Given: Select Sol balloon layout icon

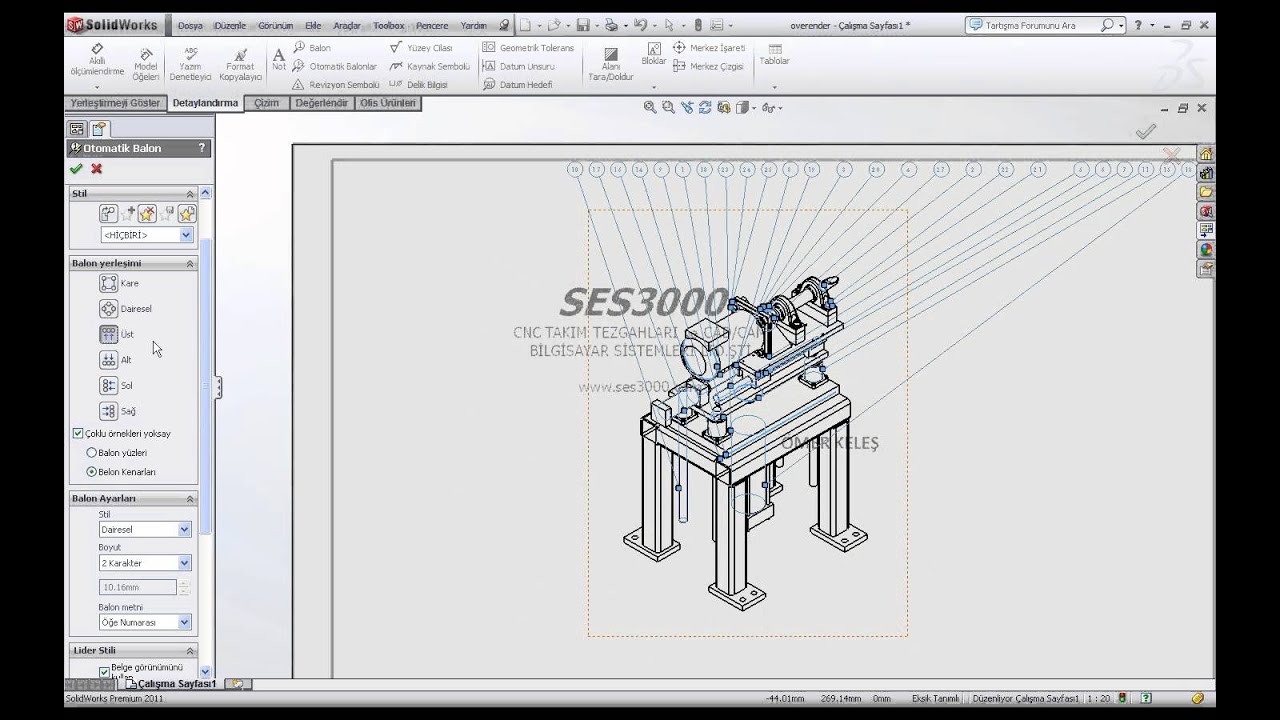Looking at the screenshot, I should coord(109,385).
